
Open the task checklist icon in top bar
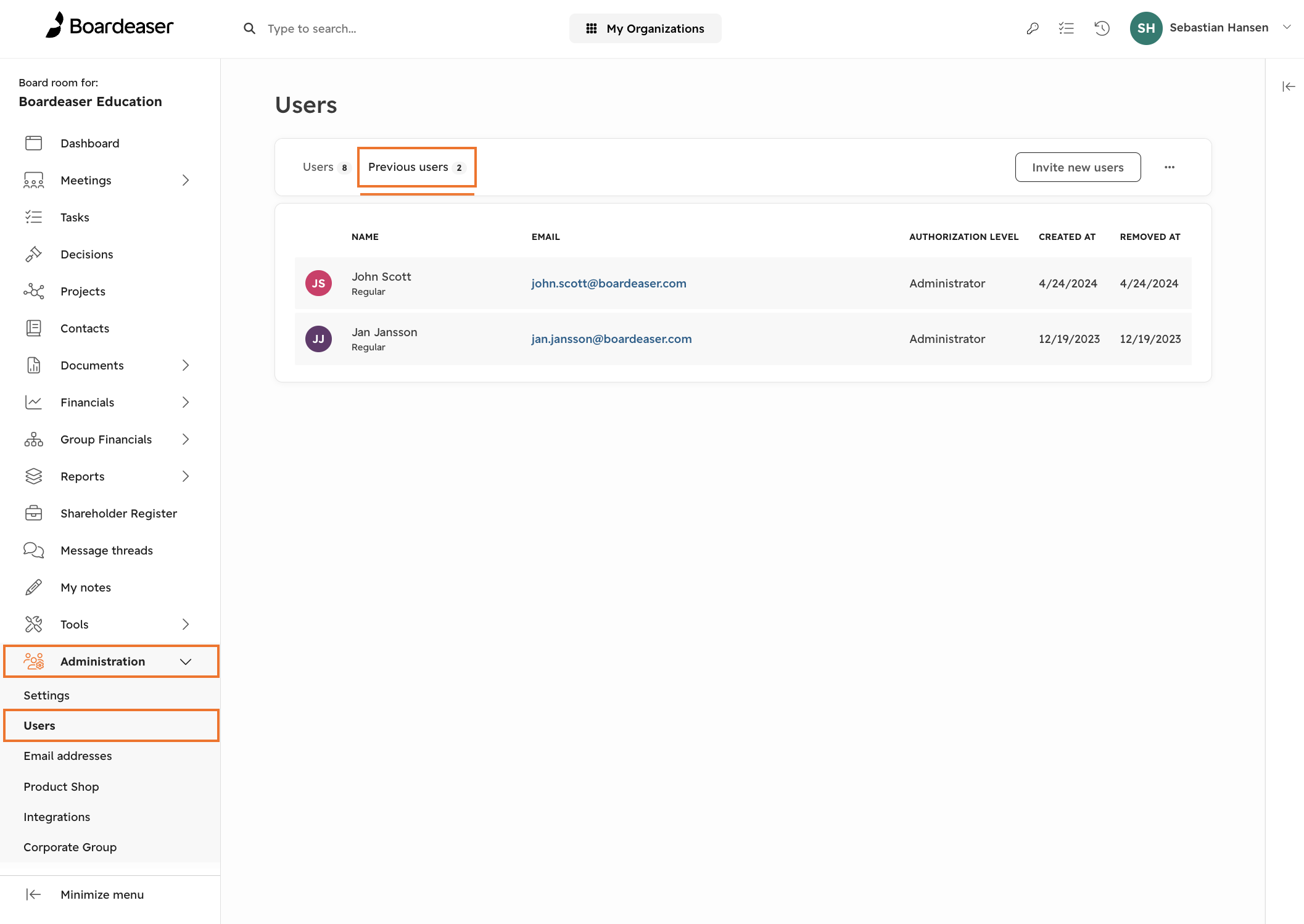click(1067, 28)
